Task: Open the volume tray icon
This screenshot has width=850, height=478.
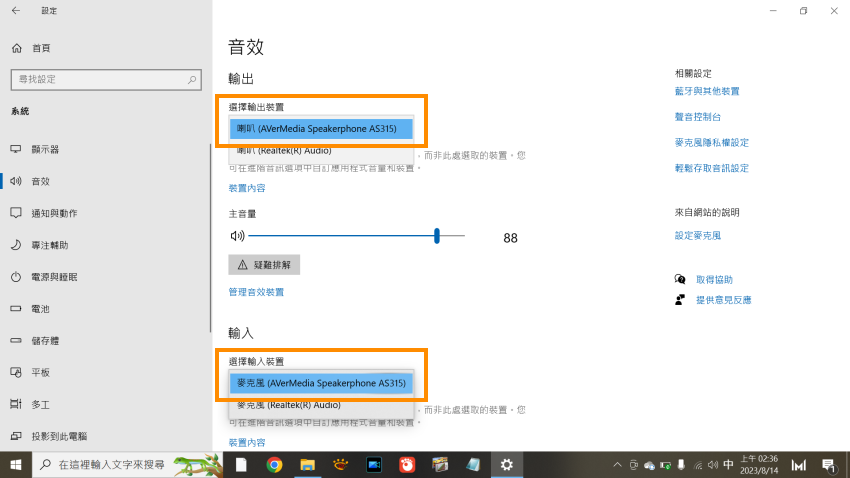Action: click(x=713, y=465)
